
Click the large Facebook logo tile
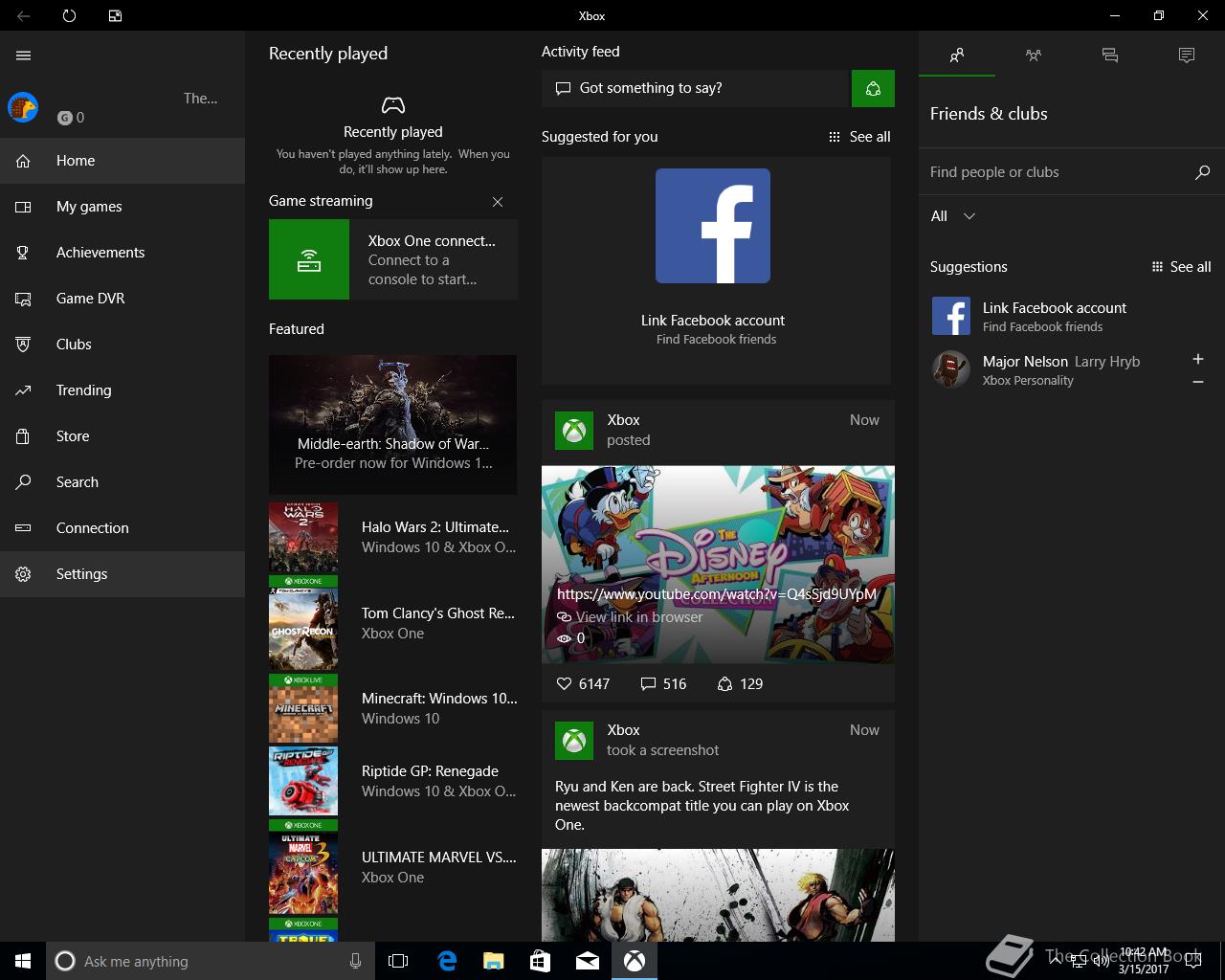pyautogui.click(x=713, y=226)
